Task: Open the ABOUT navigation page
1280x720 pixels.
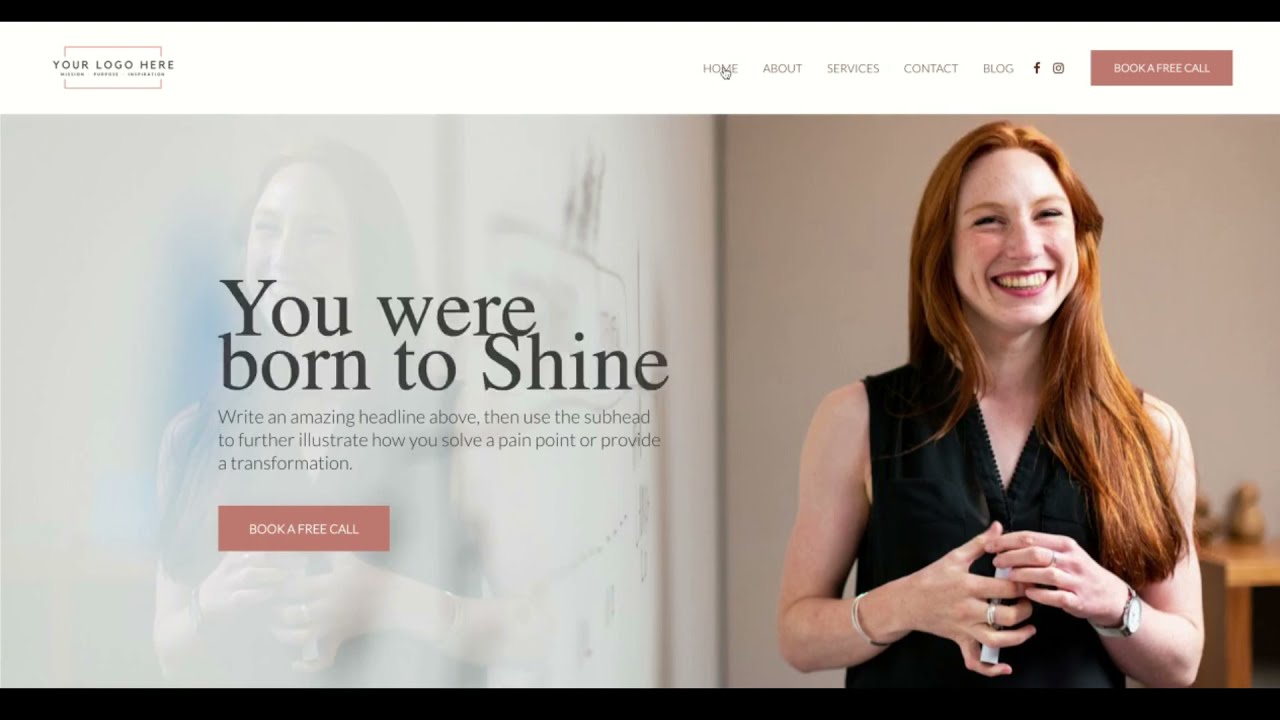Action: [x=782, y=68]
